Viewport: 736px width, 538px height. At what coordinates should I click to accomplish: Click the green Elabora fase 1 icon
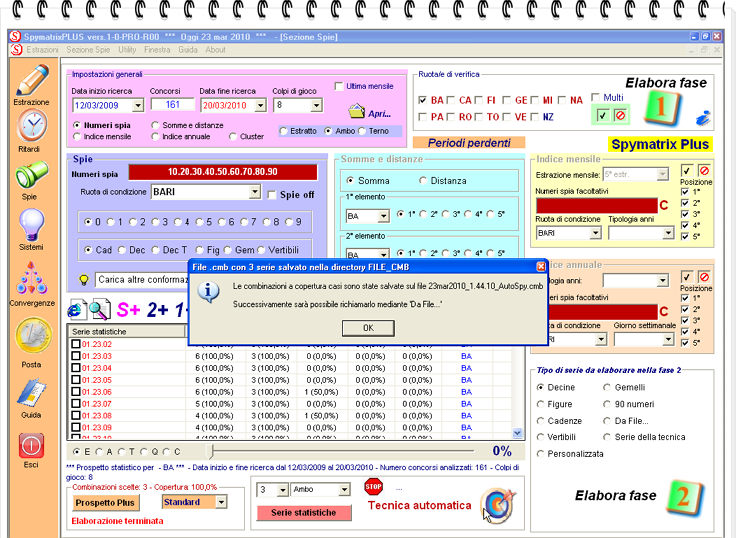662,108
